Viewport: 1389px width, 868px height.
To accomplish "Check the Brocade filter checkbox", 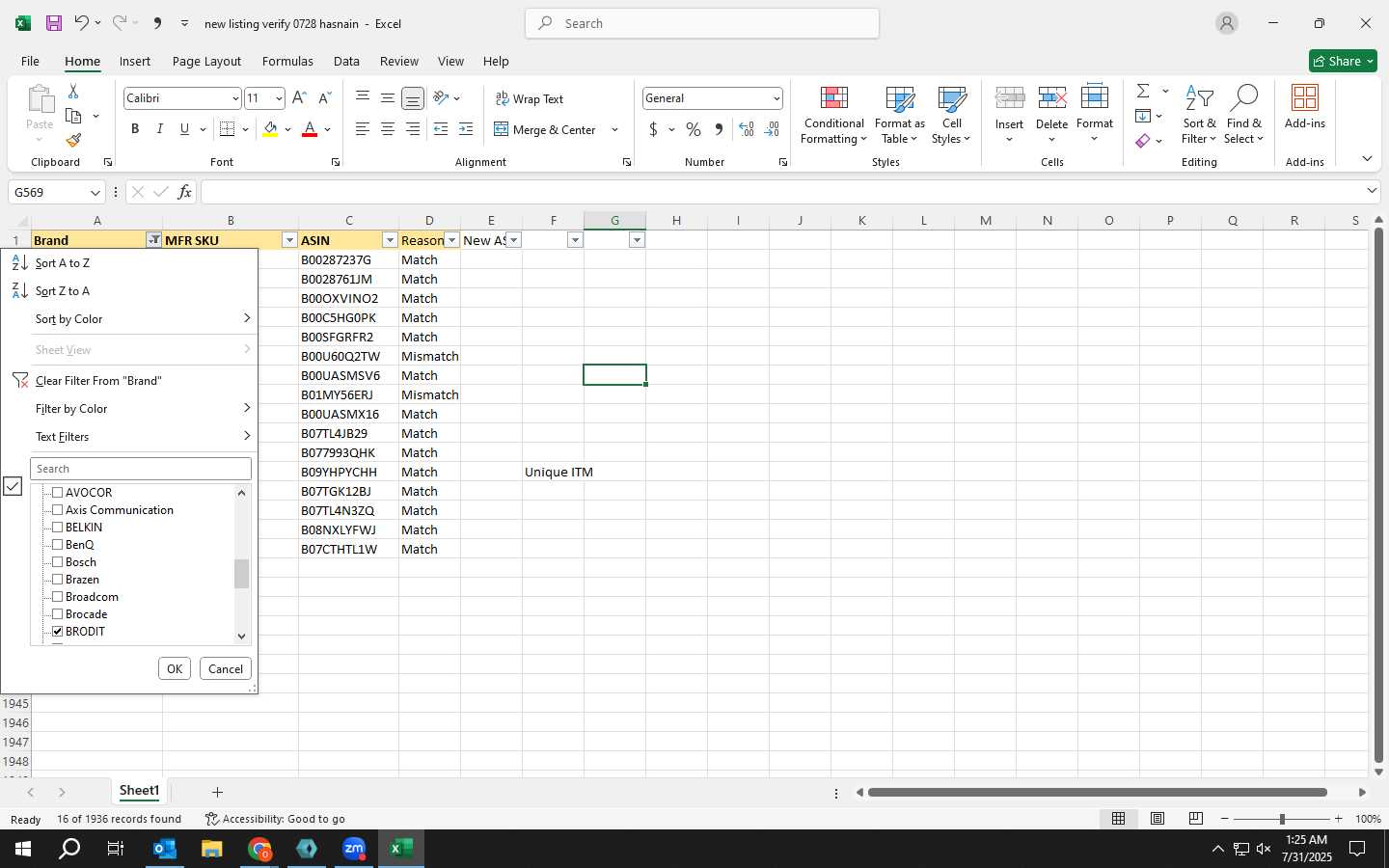I will 57,613.
